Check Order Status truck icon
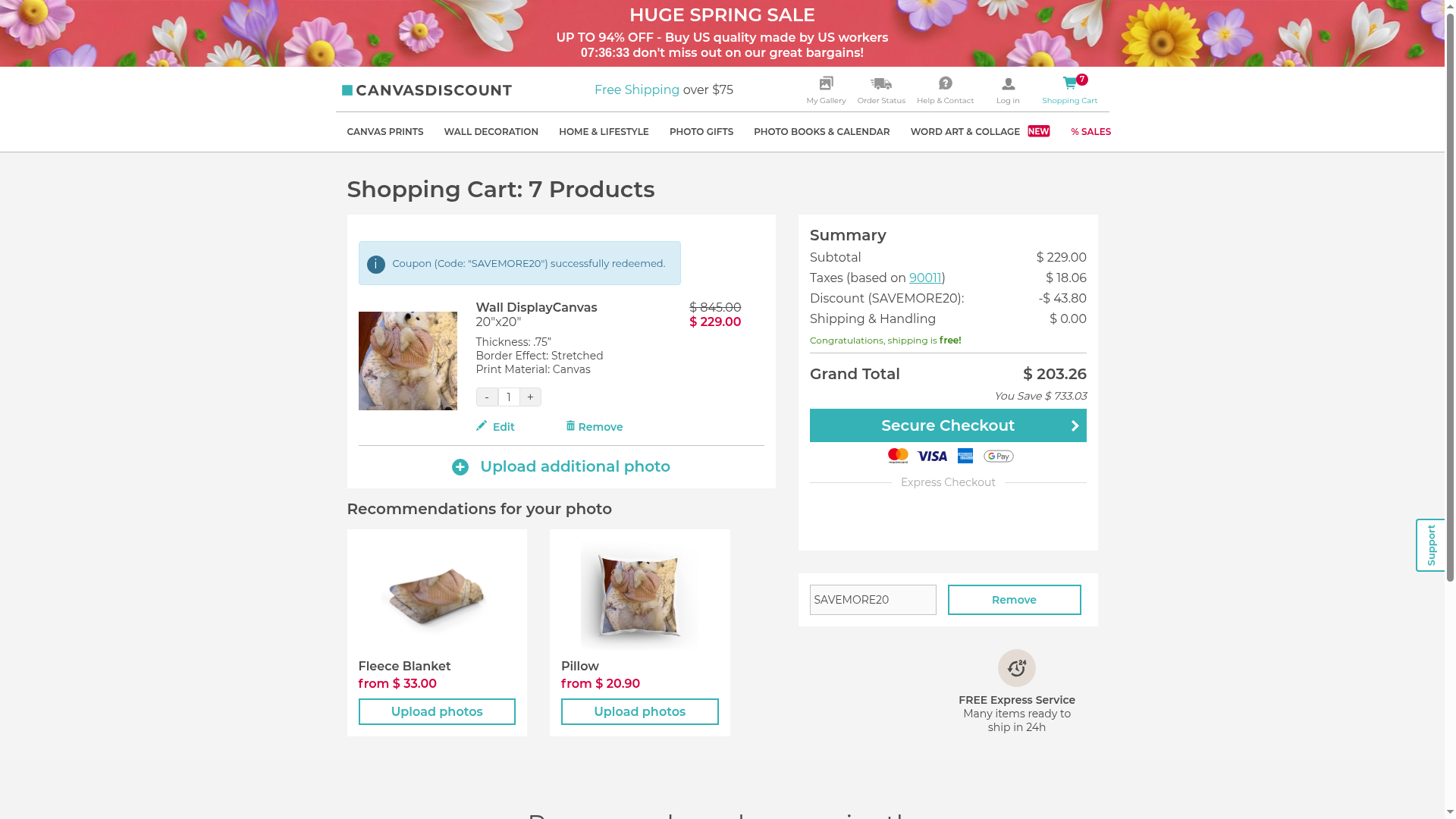Screen dimensions: 1456x819 tap(880, 83)
